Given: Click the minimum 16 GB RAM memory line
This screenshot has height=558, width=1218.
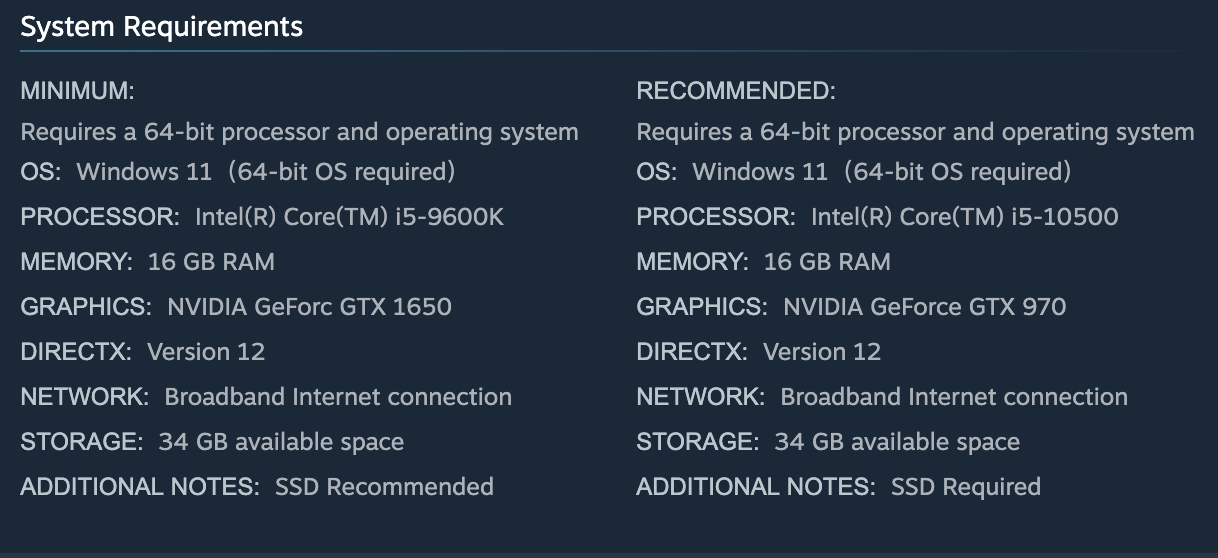Looking at the screenshot, I should 147,262.
